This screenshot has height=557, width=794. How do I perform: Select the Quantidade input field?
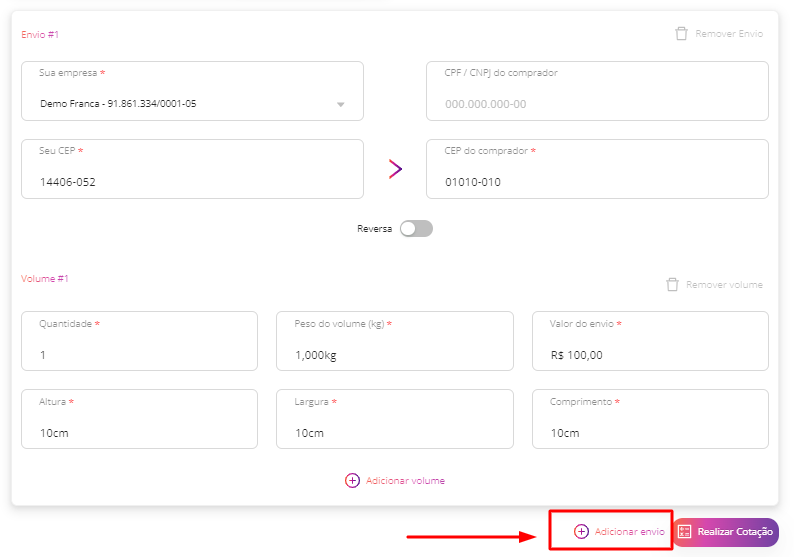pyautogui.click(x=139, y=341)
